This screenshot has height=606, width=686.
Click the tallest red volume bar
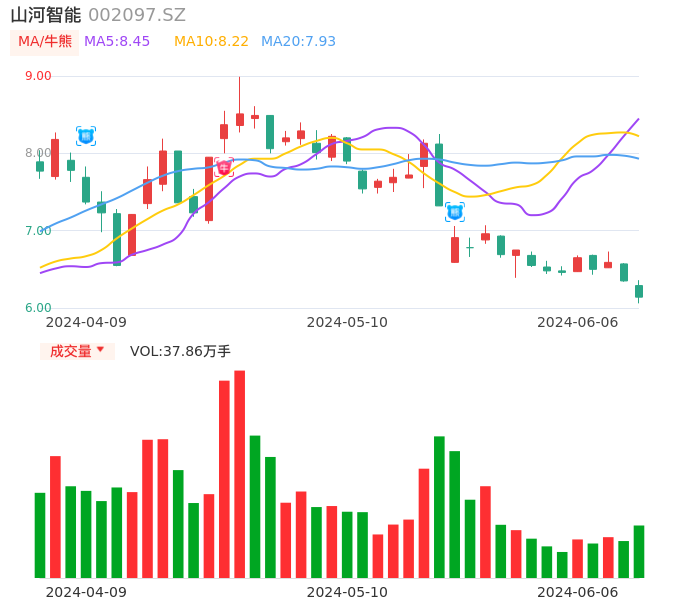coord(239,474)
